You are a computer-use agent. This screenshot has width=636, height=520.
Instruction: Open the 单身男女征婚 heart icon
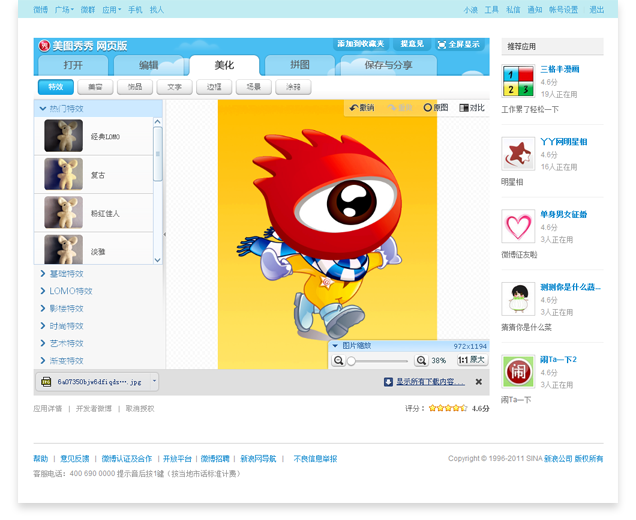click(x=518, y=226)
